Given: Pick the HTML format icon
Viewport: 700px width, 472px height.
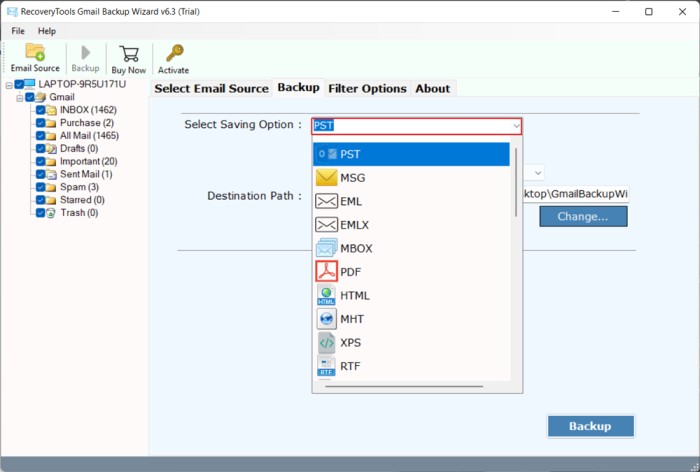Looking at the screenshot, I should [327, 295].
